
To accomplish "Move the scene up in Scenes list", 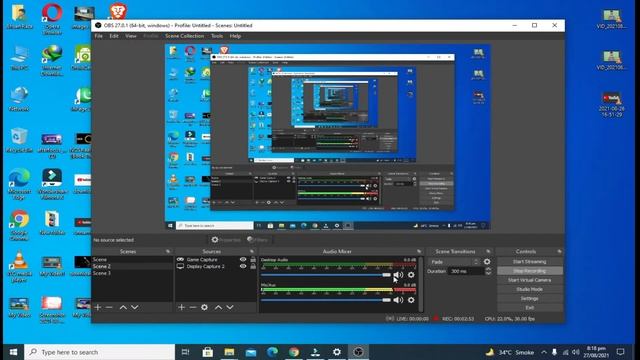I will (x=123, y=307).
